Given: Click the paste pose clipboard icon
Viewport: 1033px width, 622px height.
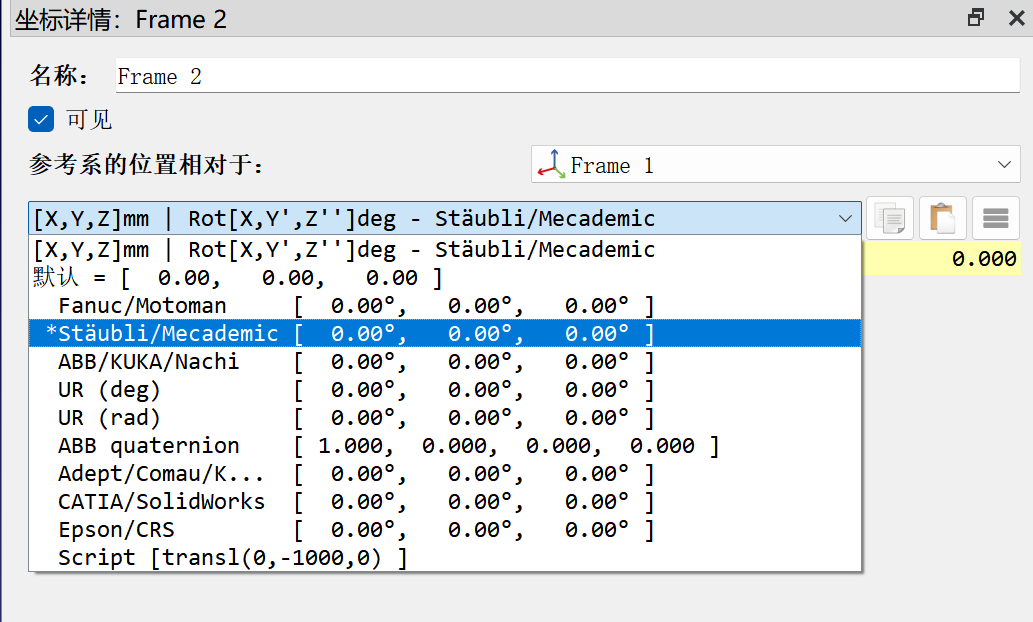Looking at the screenshot, I should pyautogui.click(x=942, y=218).
